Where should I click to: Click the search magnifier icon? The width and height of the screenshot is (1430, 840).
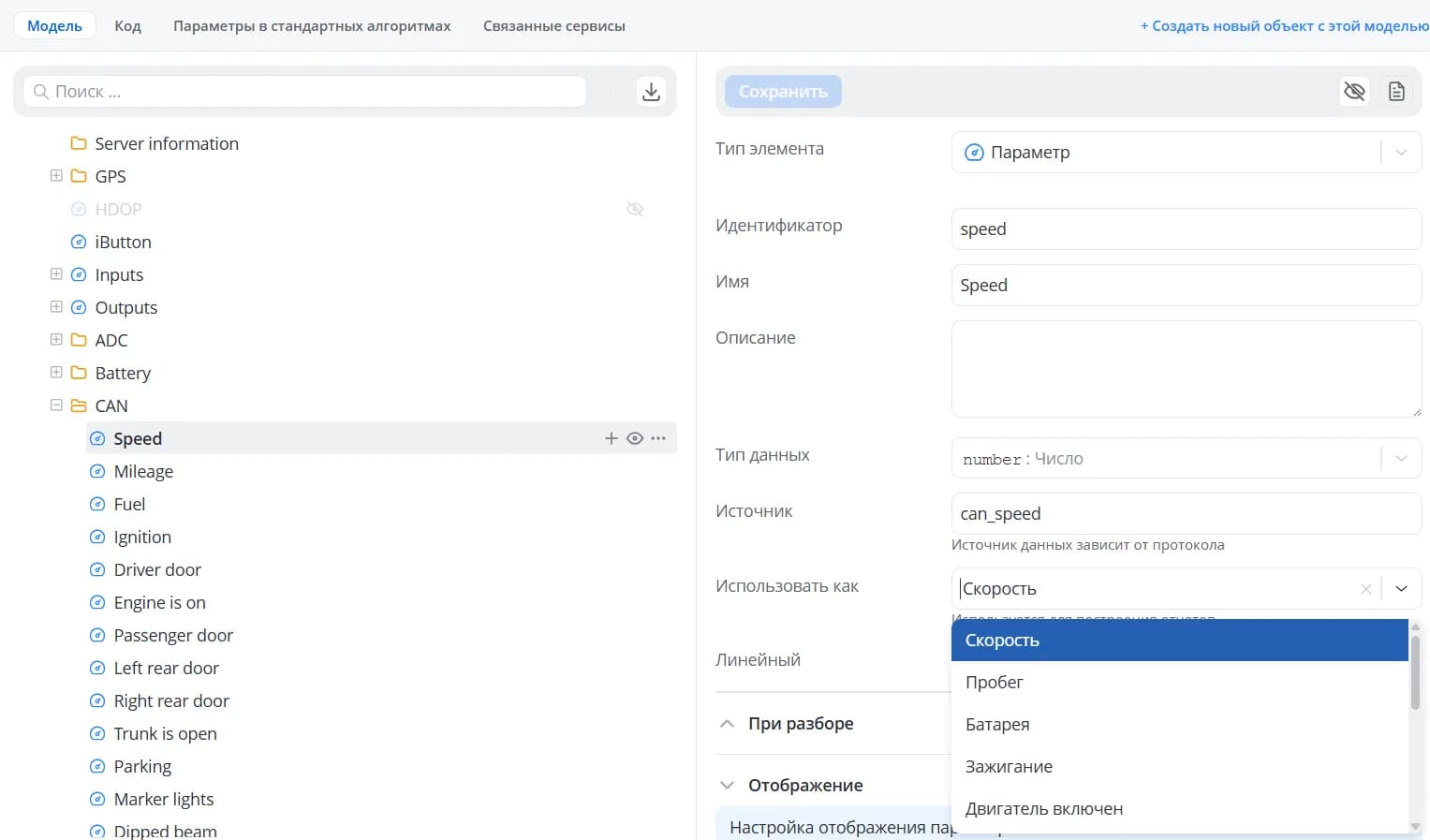tap(40, 92)
